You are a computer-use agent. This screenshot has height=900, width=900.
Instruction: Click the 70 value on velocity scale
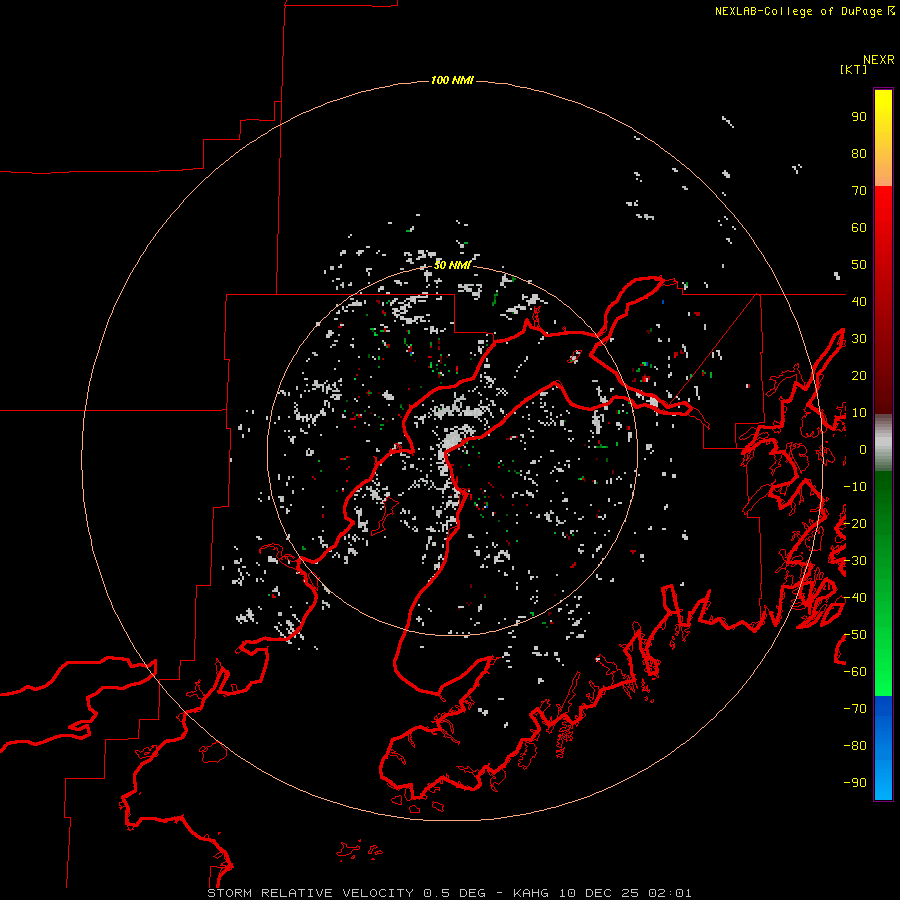click(859, 191)
